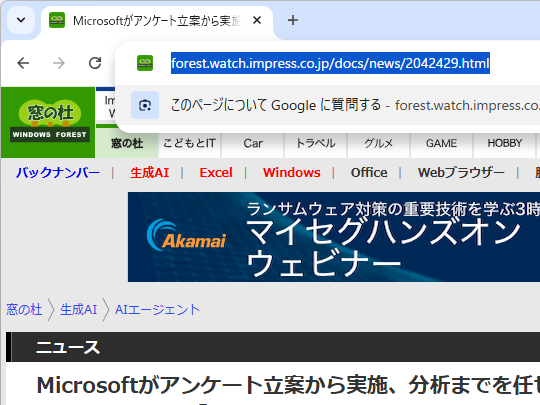
Task: Open the Office category link
Action: pyautogui.click(x=369, y=172)
